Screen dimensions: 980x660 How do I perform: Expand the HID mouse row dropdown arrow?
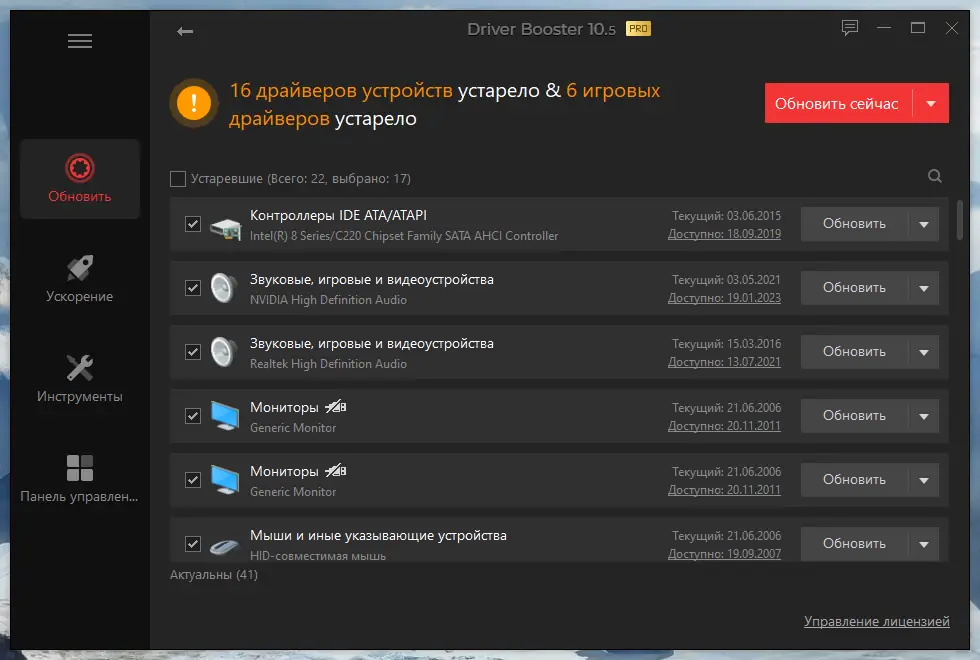tap(924, 544)
